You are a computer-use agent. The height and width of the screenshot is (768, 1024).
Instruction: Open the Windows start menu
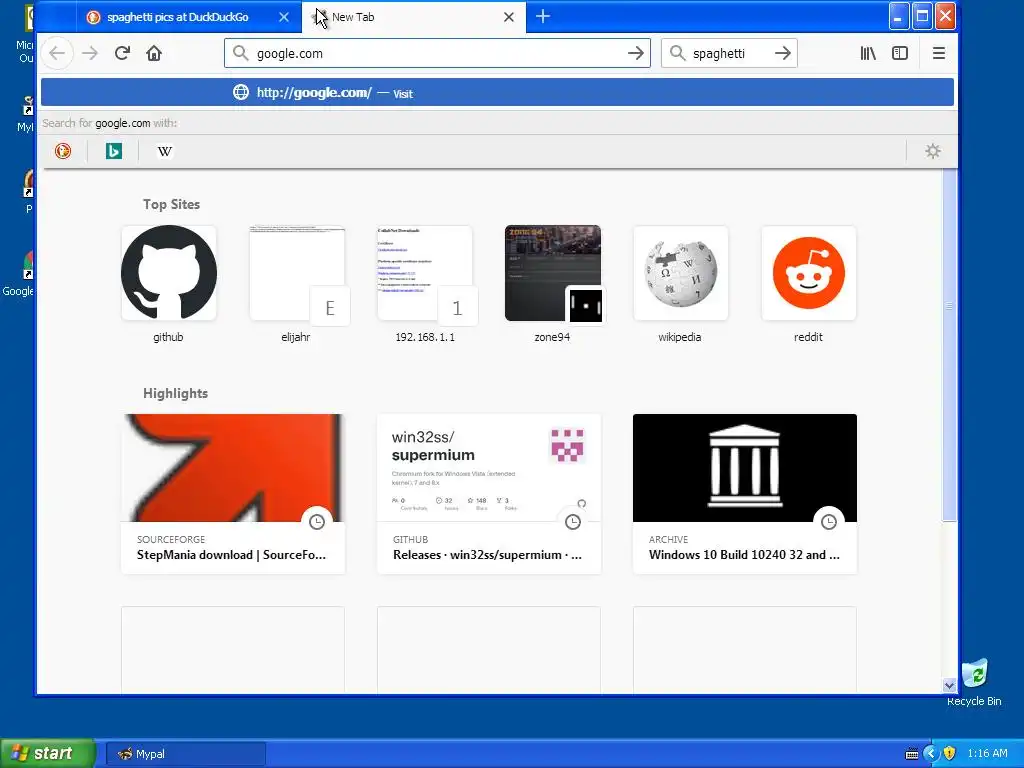48,753
